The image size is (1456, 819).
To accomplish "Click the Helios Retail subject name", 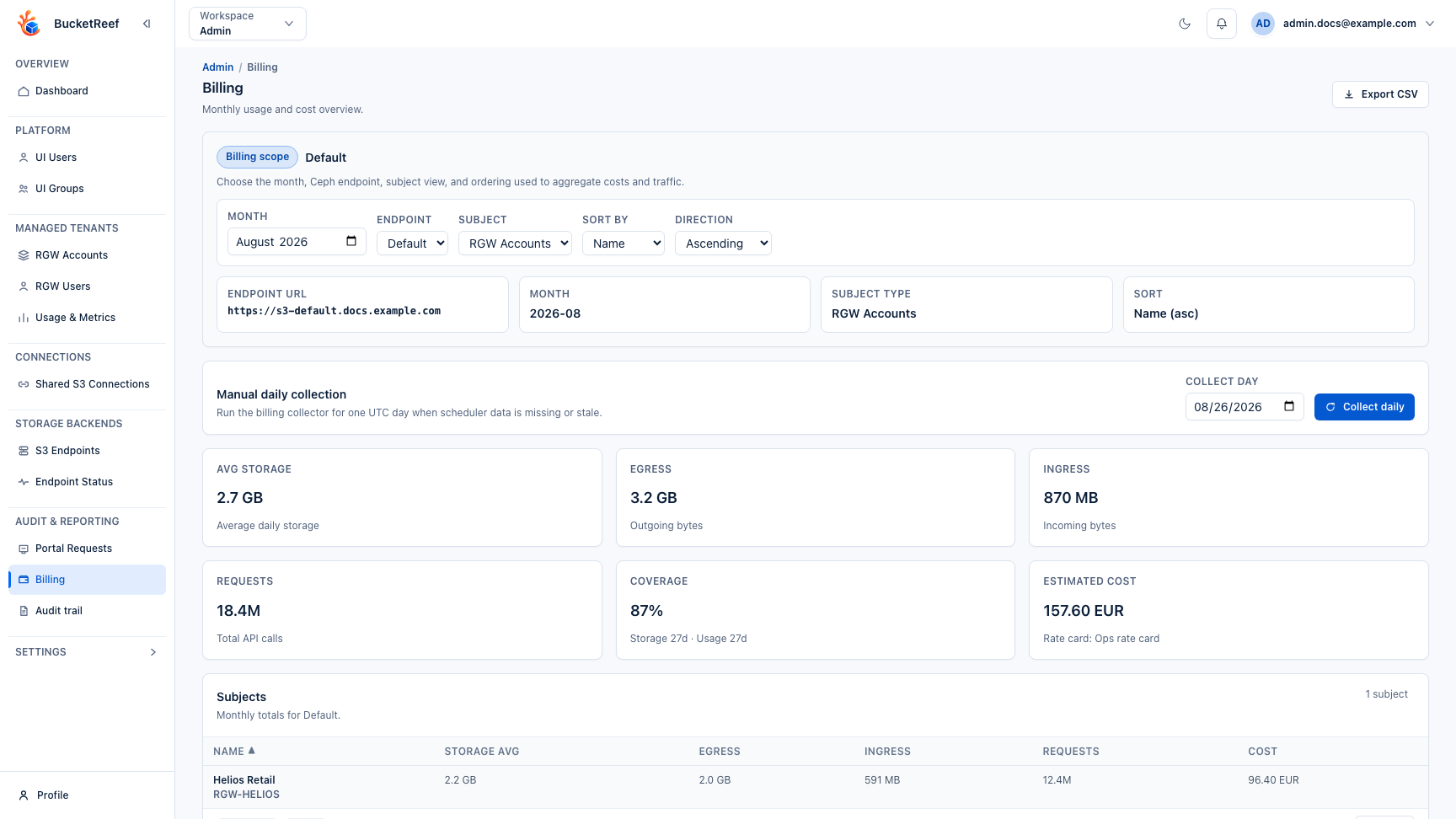I will 244,780.
